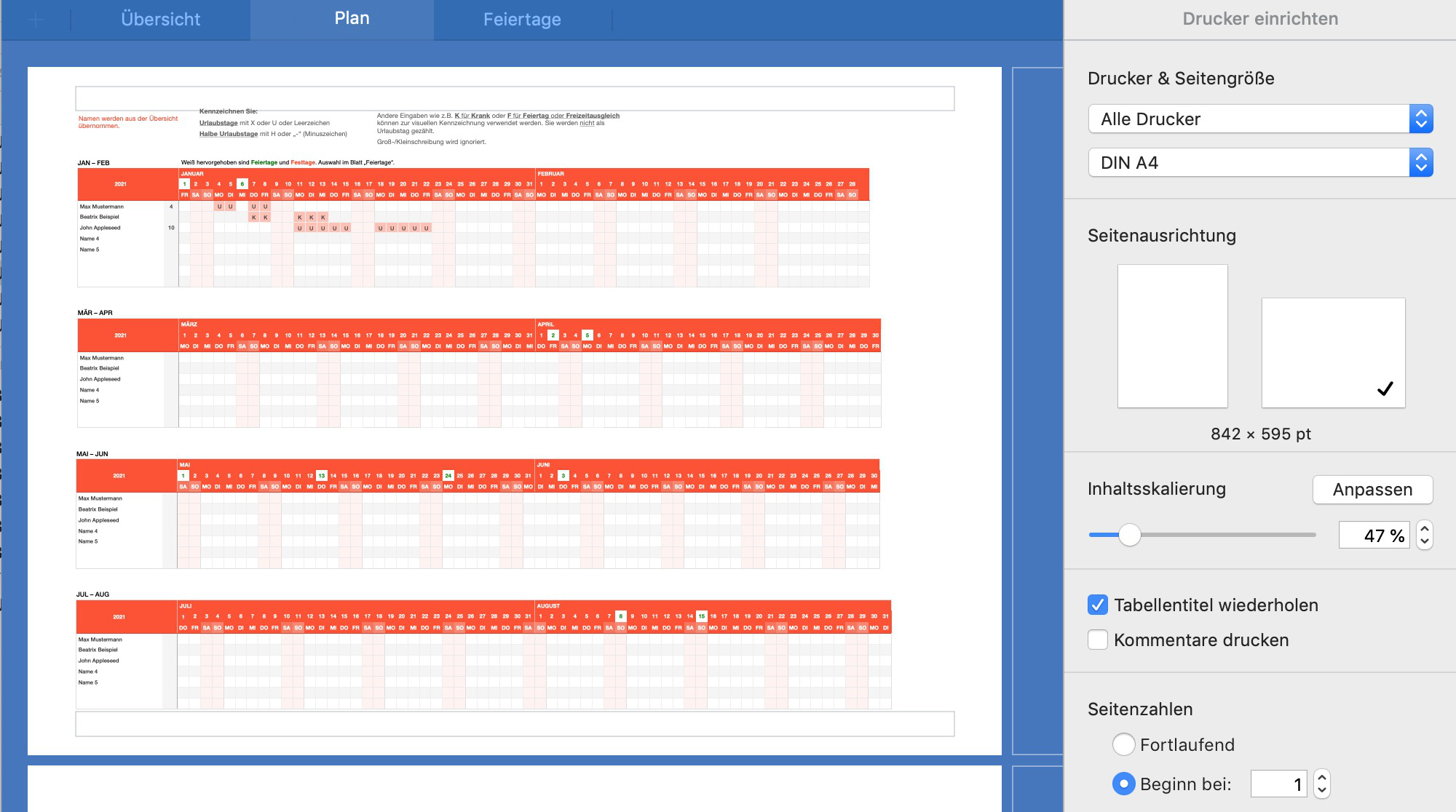Open the DIN A4 paper size dropdown
Viewport: 1456px width, 812px height.
click(1260, 162)
